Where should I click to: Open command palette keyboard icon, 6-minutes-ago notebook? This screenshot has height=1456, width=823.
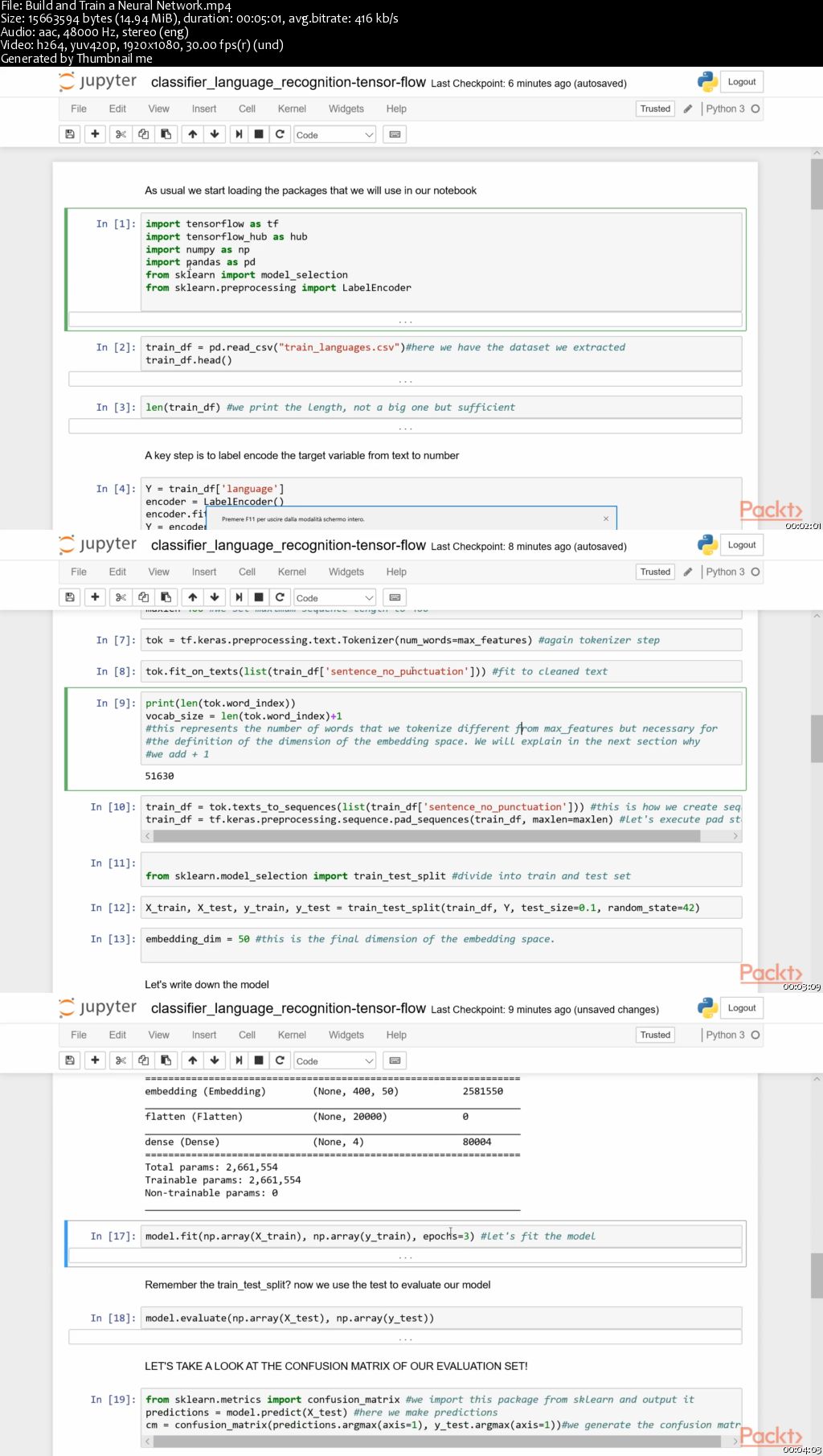point(395,134)
